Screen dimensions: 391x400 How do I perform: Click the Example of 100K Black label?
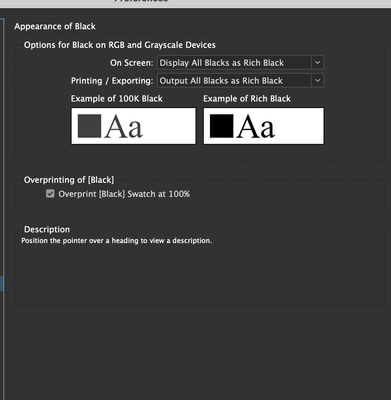coord(117,99)
